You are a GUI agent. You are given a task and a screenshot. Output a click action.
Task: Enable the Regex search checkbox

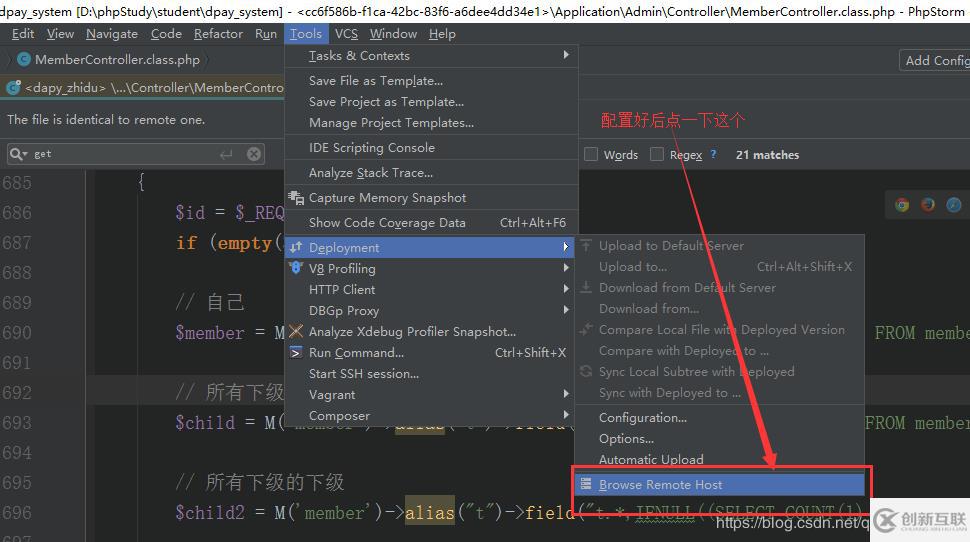coord(657,154)
